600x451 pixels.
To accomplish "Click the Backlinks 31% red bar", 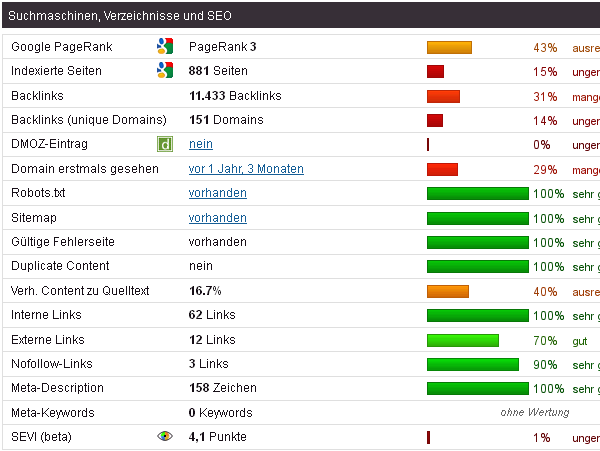I will point(443,96).
